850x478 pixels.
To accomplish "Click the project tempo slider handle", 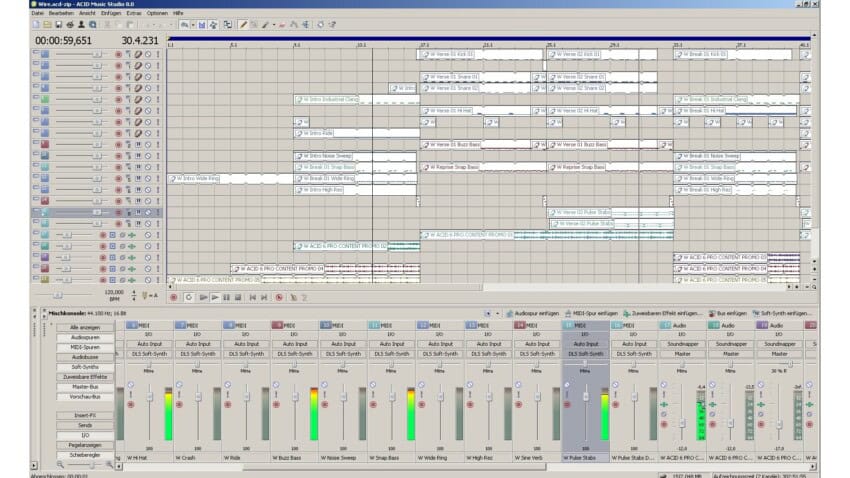I will click(57, 295).
